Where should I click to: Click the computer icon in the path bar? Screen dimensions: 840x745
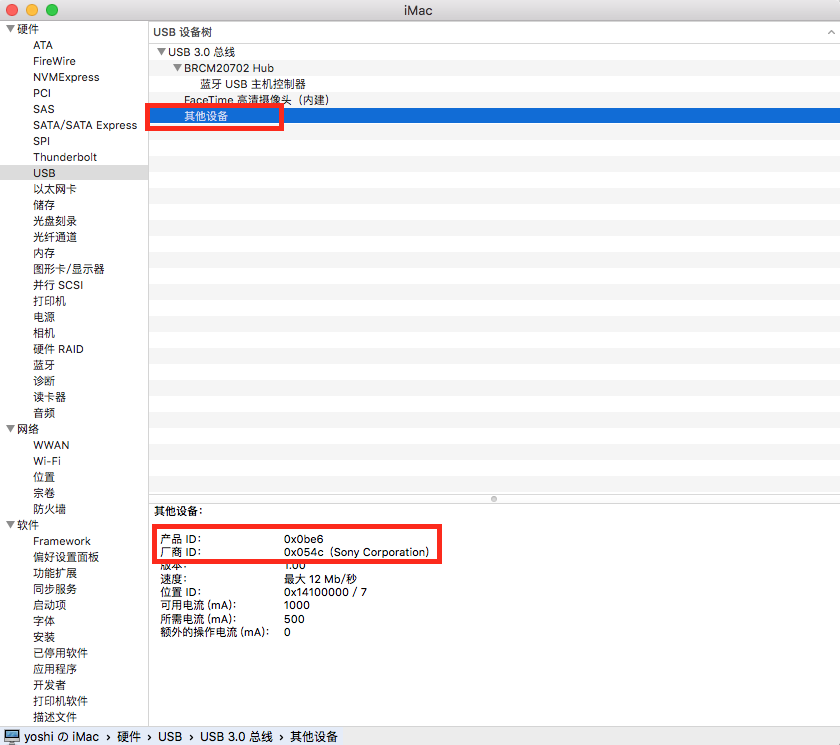pyautogui.click(x=12, y=736)
